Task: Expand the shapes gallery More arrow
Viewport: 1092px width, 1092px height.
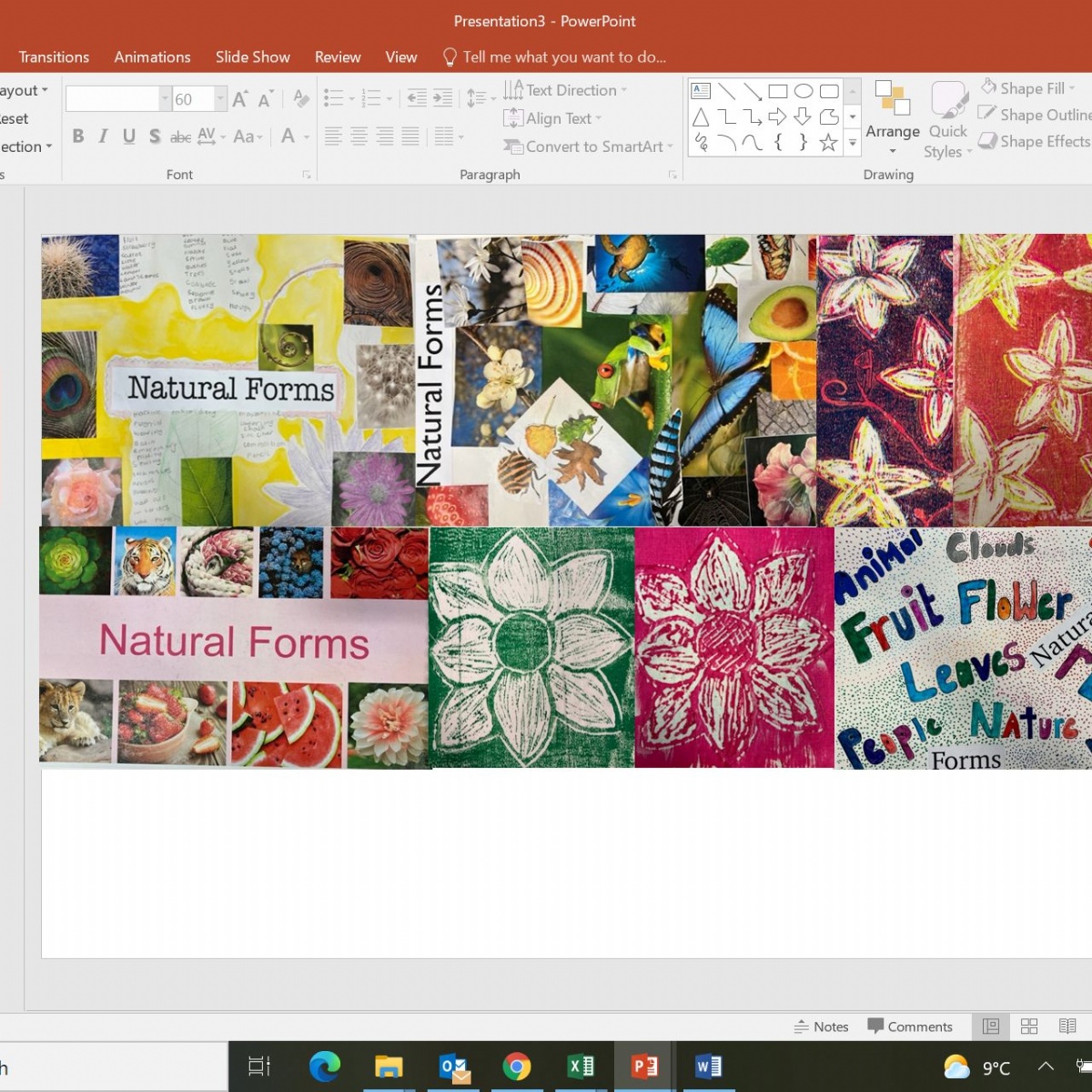Action: coord(853,143)
